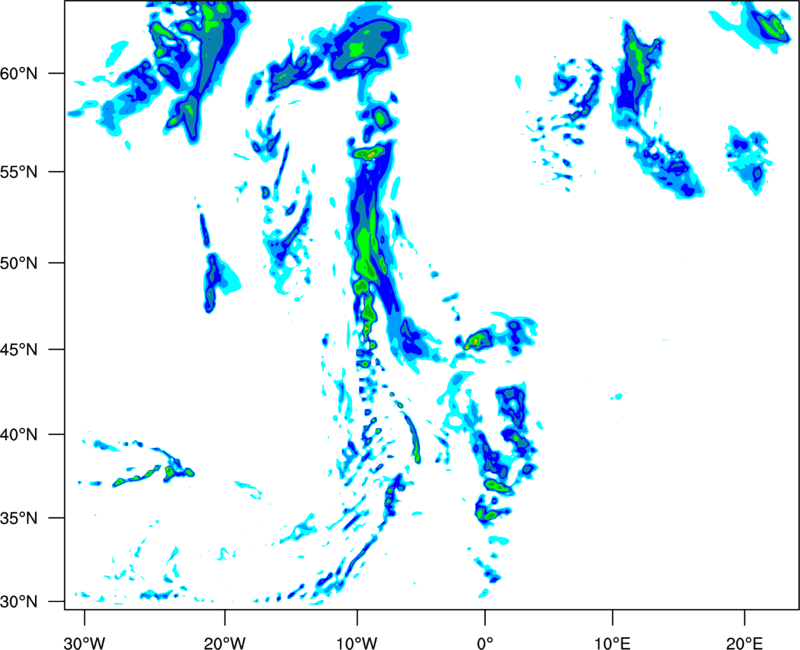800x650 pixels.
Task: Click the 40°N latitude label
Action: (19, 434)
